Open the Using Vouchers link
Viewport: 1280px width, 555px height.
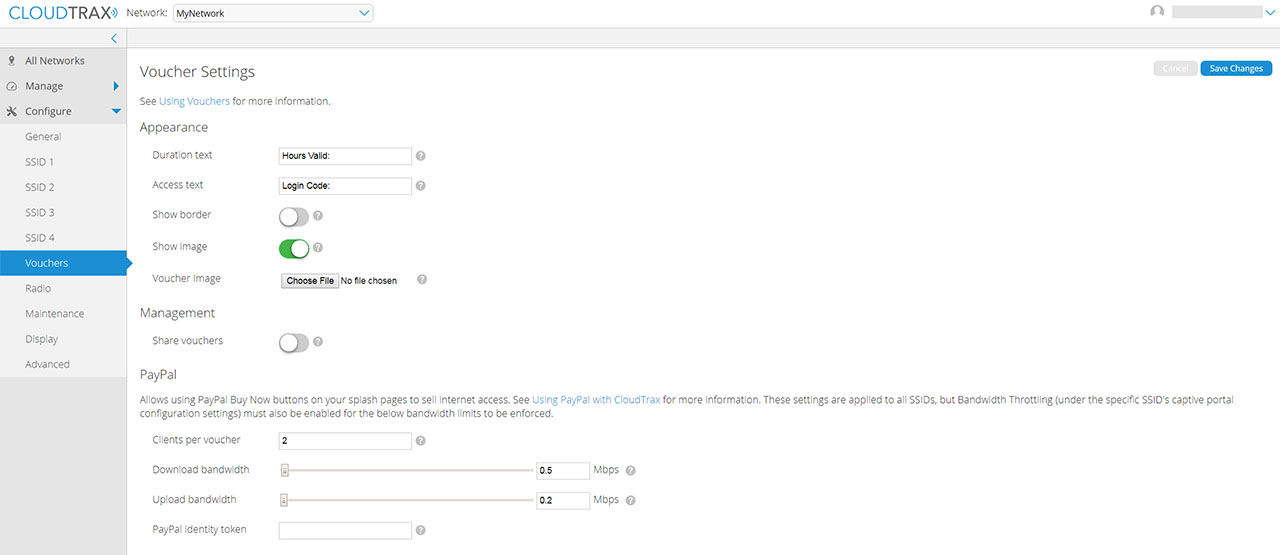pyautogui.click(x=194, y=101)
